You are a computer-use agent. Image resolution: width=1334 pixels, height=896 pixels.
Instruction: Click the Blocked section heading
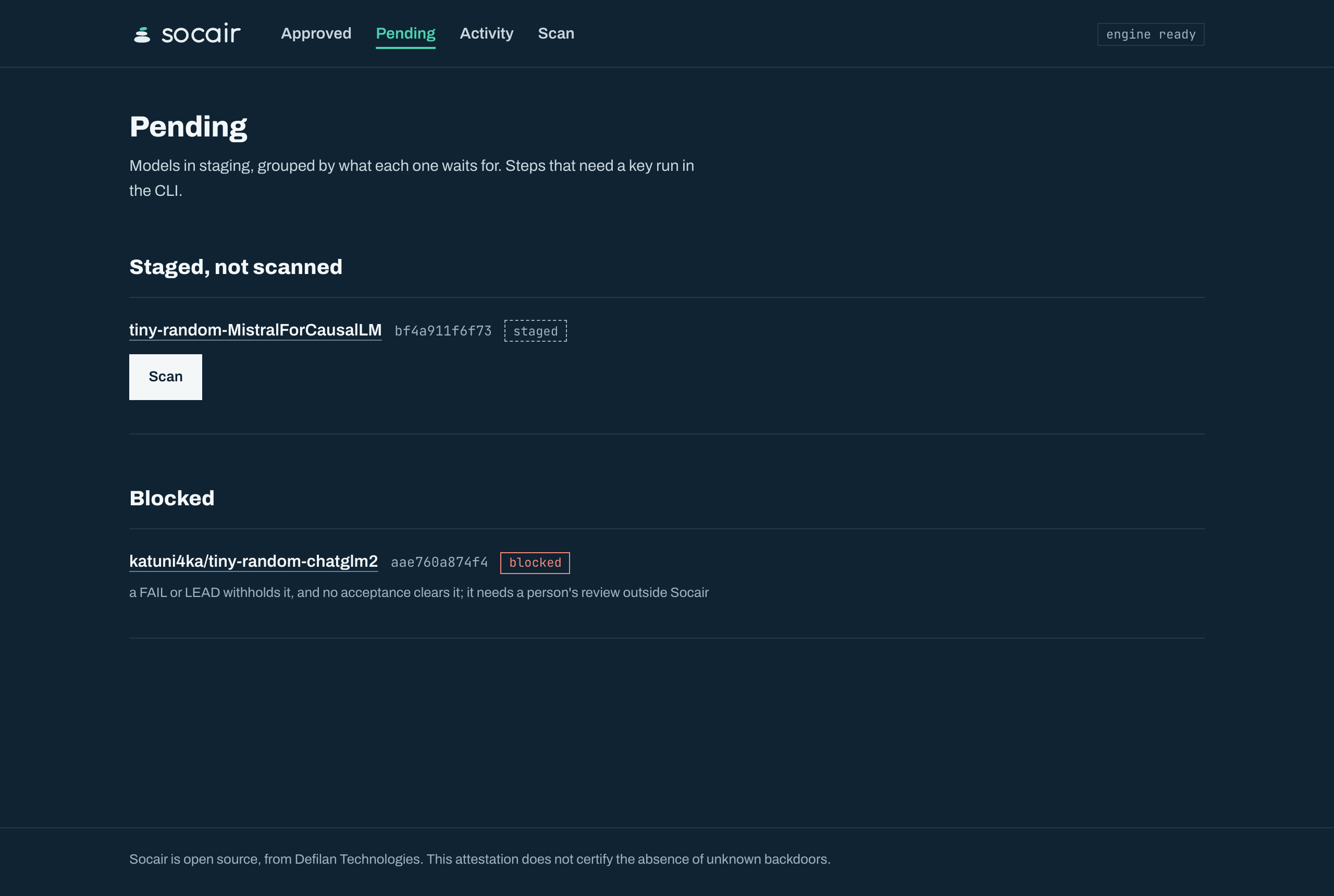click(172, 499)
